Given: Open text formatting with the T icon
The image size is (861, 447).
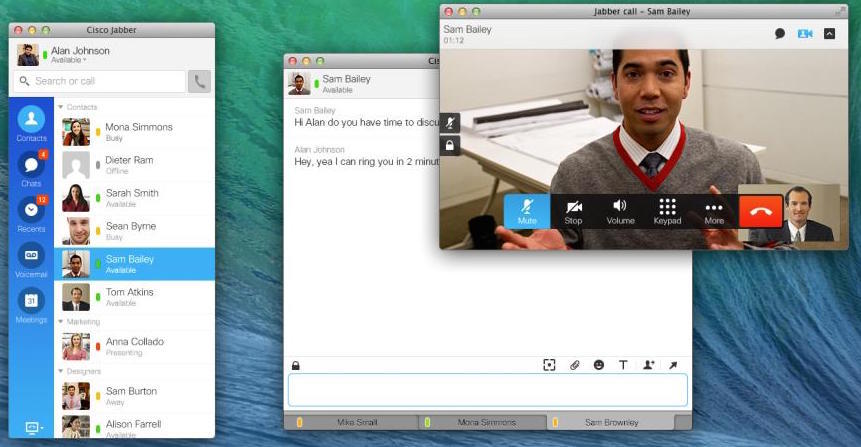Looking at the screenshot, I should pyautogui.click(x=623, y=365).
